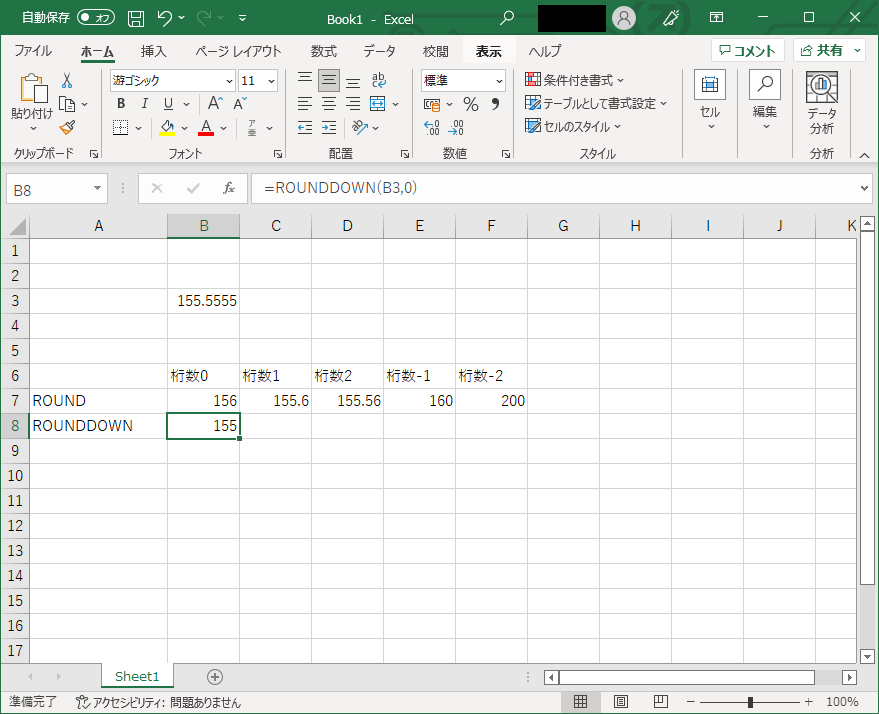Open Cell Styles dropdown
This screenshot has width=879, height=714.
point(573,127)
